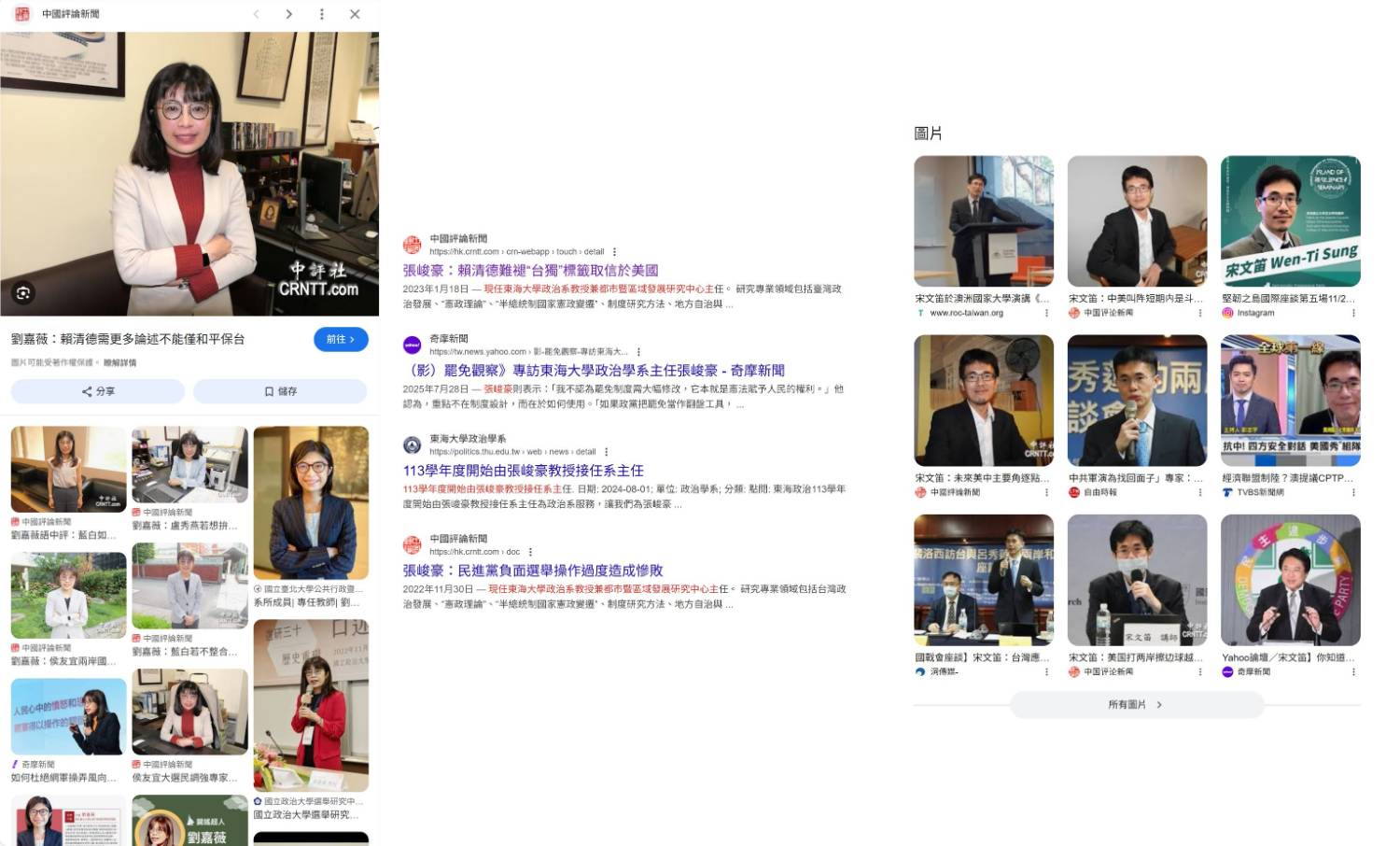
Task: Open 國立臺北大學公共行政 related image
Action: tap(311, 503)
